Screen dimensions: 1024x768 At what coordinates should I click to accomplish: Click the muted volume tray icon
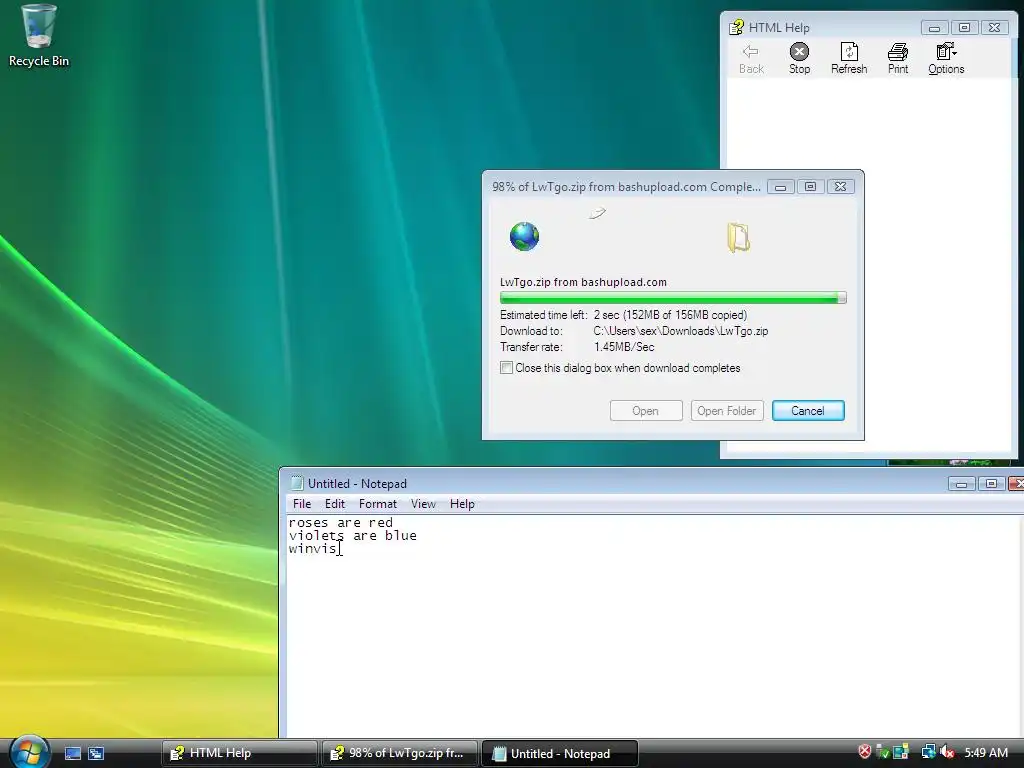pos(947,752)
